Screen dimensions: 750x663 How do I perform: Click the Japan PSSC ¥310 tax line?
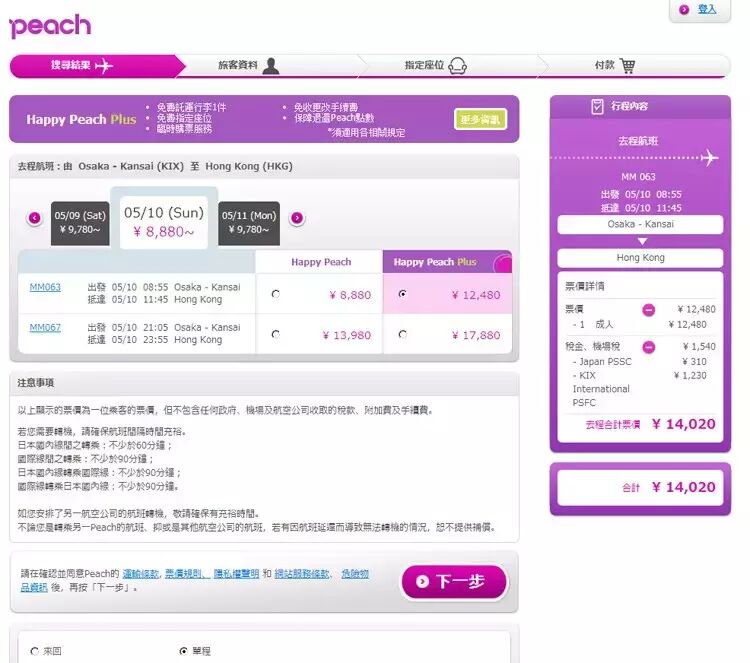click(640, 362)
